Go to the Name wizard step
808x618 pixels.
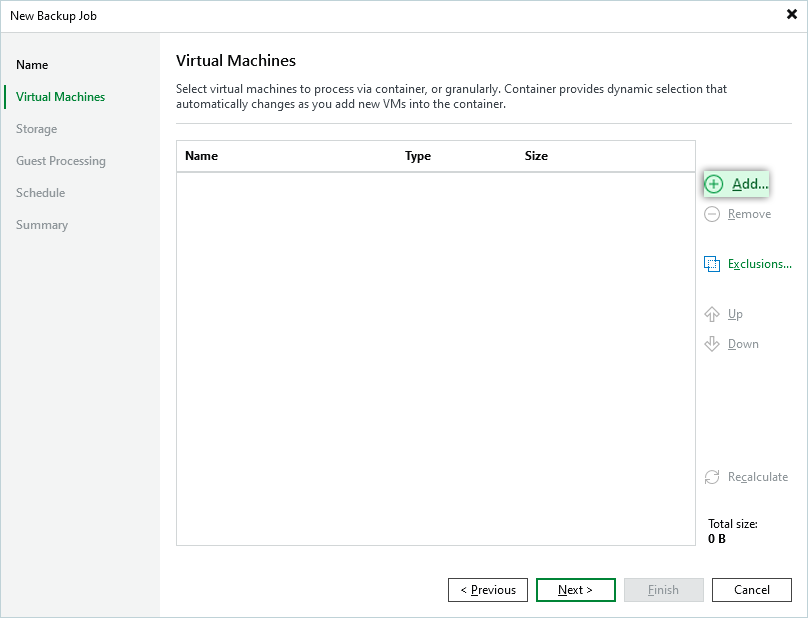(32, 65)
